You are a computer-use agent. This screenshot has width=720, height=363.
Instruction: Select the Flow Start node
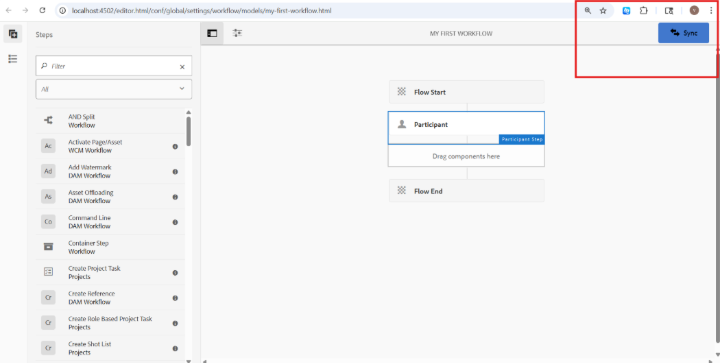pos(467,92)
